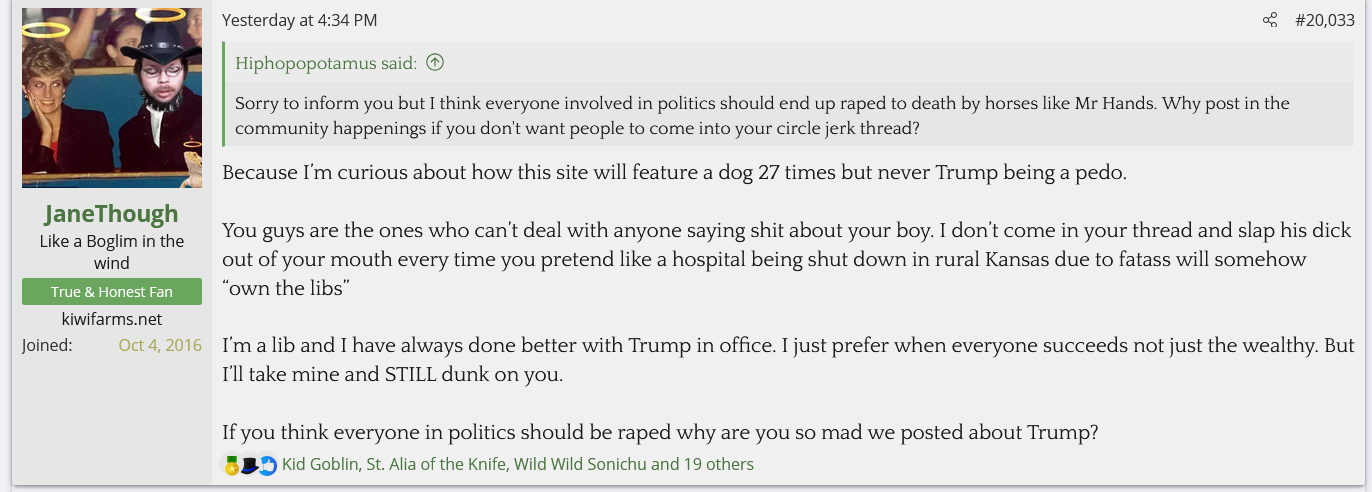Open Kid Goblin's profile from reactions
The image size is (1372, 492).
[320, 464]
